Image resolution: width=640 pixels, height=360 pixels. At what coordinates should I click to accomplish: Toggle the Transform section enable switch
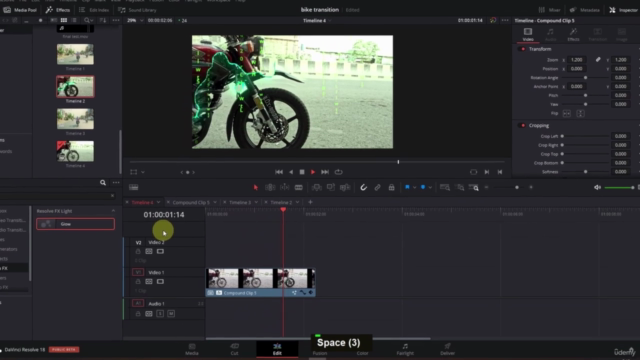[522, 49]
